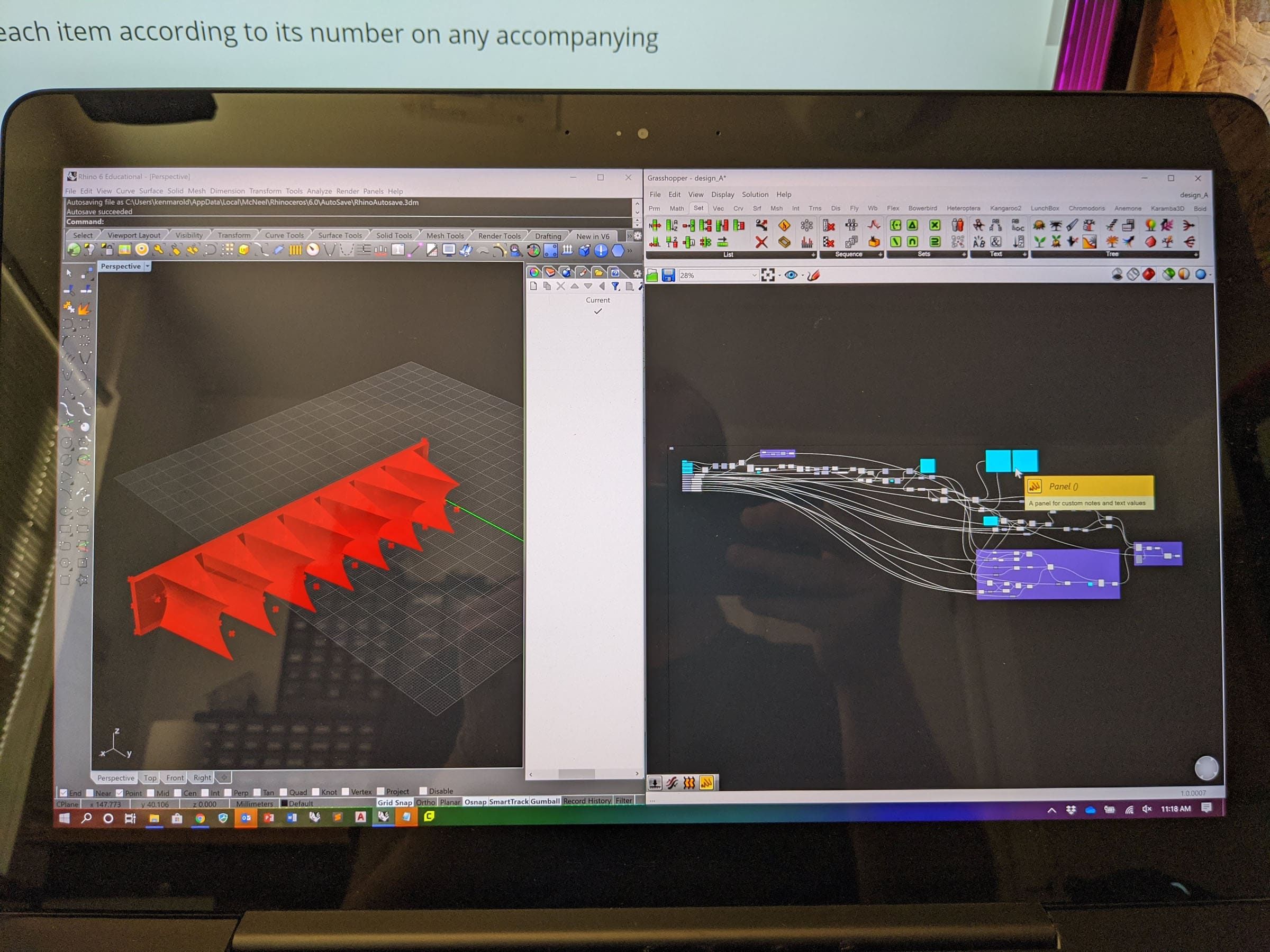Image resolution: width=1270 pixels, height=952 pixels.
Task: Click the open file green folder icon
Action: pos(652,276)
